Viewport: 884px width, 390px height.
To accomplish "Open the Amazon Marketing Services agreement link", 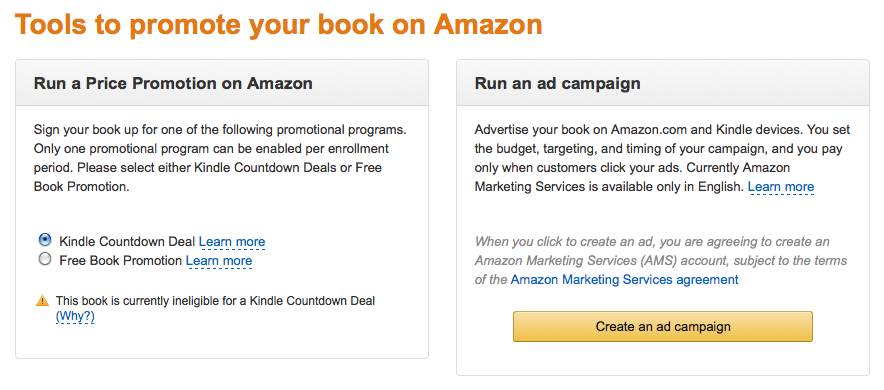I will coord(624,279).
